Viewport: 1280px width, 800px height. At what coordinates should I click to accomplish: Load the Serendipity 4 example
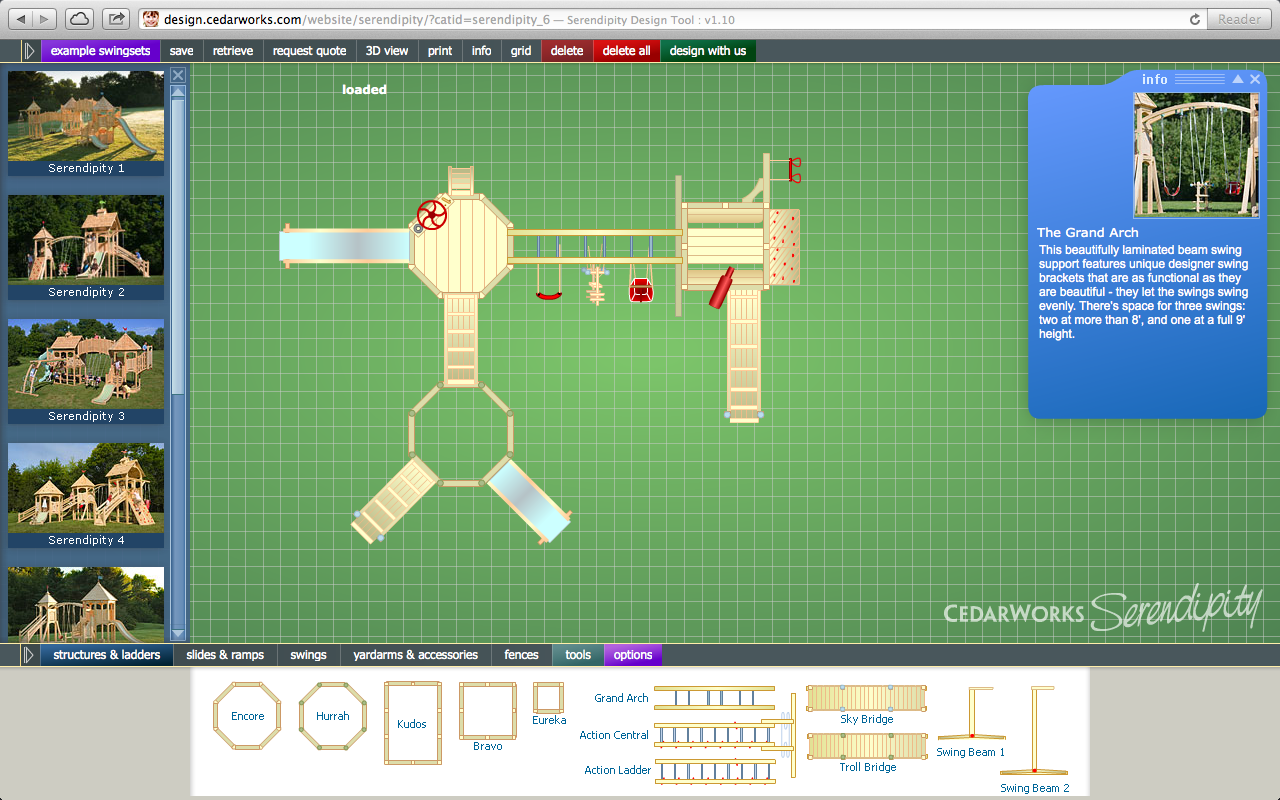(86, 494)
